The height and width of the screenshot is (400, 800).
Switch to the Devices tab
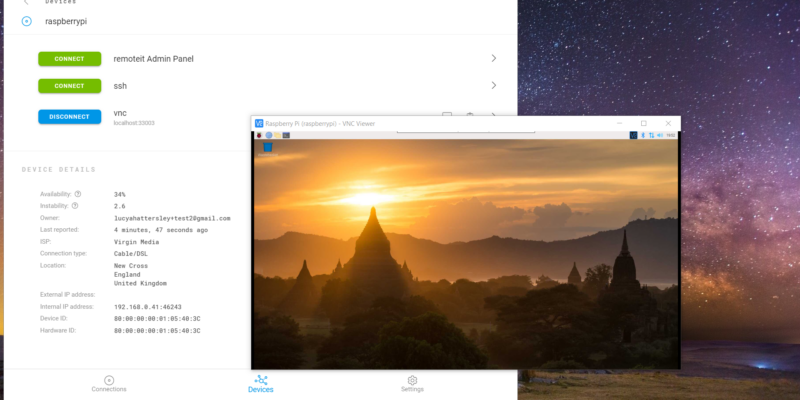pyautogui.click(x=261, y=384)
